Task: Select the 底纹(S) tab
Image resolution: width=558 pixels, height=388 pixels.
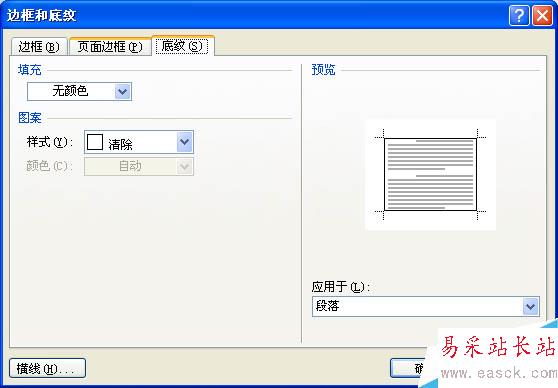Action: pyautogui.click(x=183, y=46)
